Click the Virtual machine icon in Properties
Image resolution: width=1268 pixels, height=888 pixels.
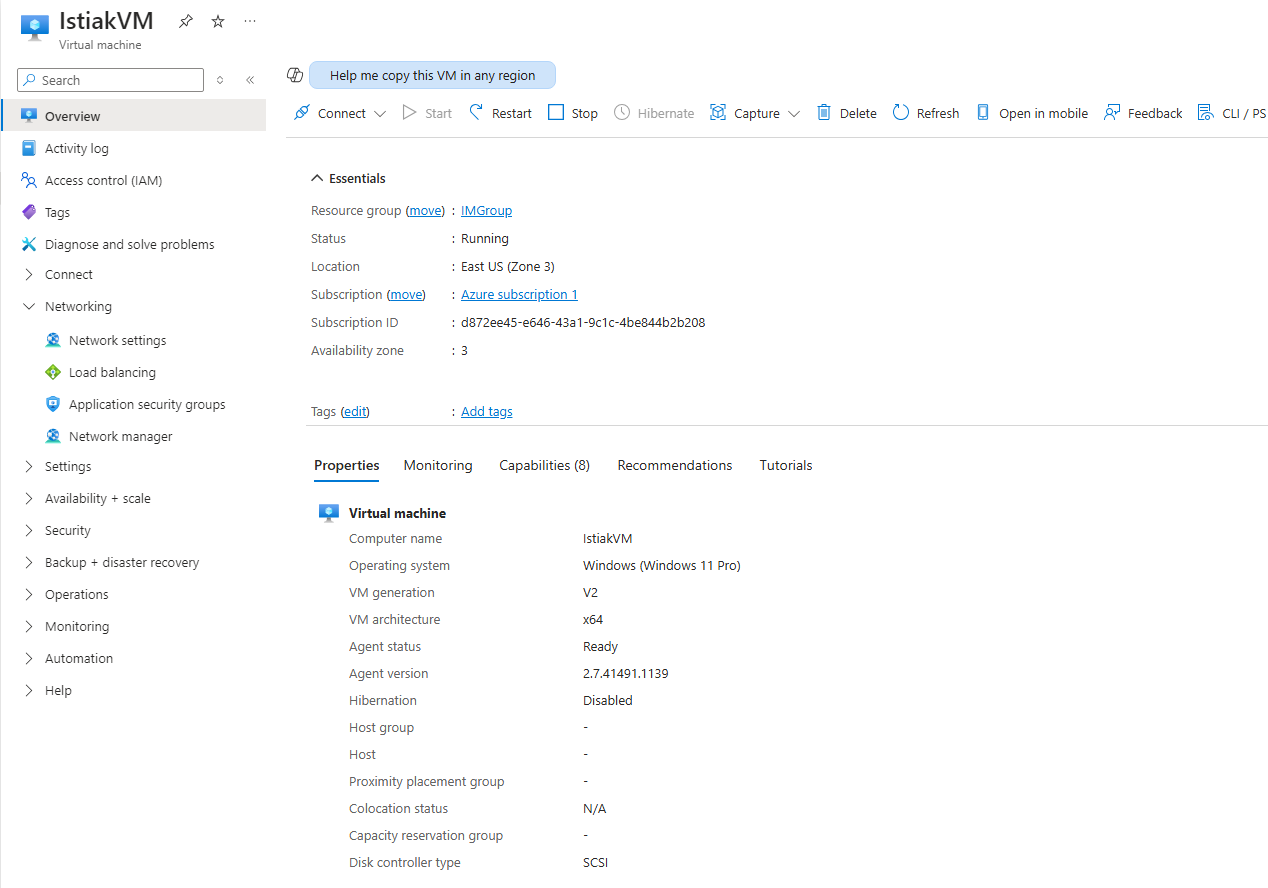tap(329, 513)
